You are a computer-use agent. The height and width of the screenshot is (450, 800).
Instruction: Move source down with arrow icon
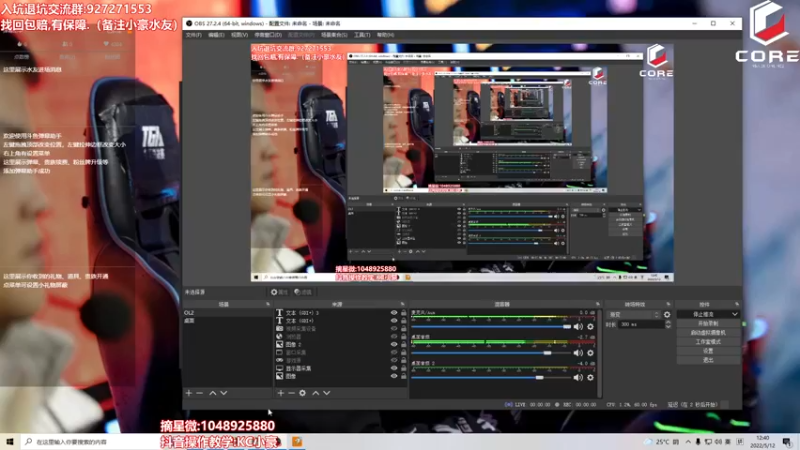click(x=327, y=393)
